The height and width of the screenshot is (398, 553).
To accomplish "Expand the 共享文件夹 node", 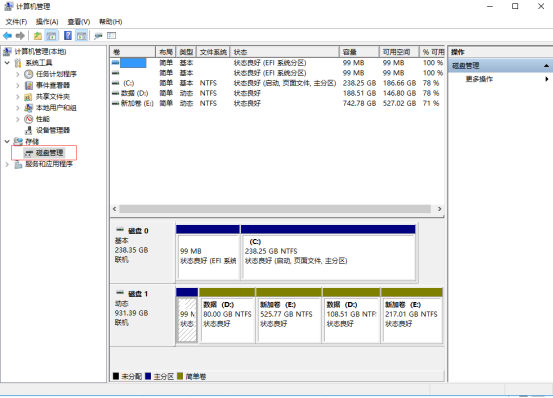I will (18, 97).
